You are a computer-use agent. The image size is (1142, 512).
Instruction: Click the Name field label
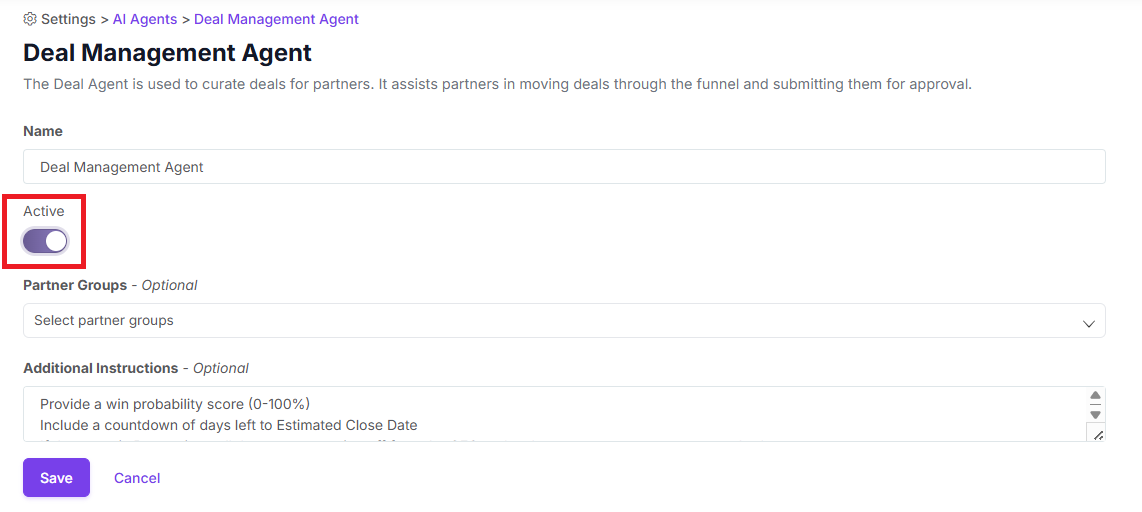[43, 131]
